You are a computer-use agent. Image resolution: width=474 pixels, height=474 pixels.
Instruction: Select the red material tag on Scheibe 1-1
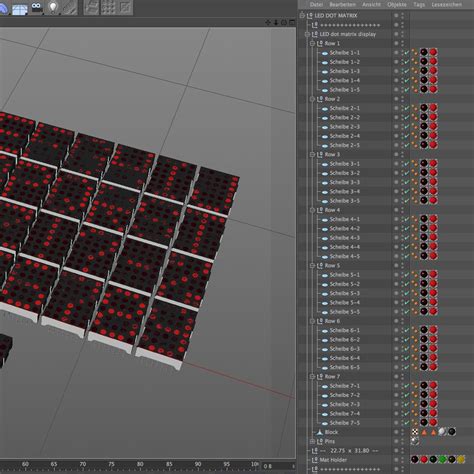pyautogui.click(x=433, y=52)
